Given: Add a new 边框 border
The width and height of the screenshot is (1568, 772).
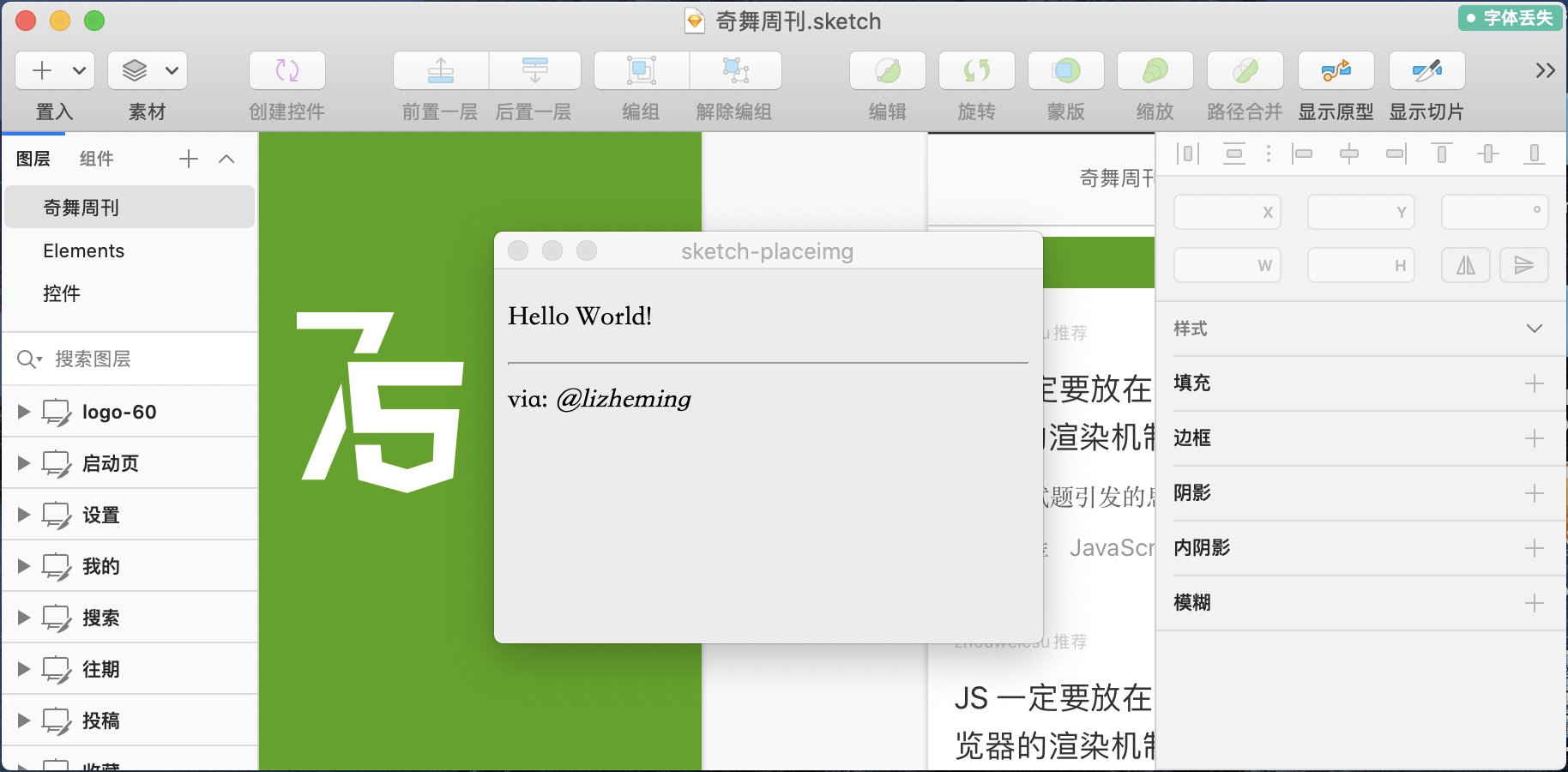Looking at the screenshot, I should pos(1535,438).
